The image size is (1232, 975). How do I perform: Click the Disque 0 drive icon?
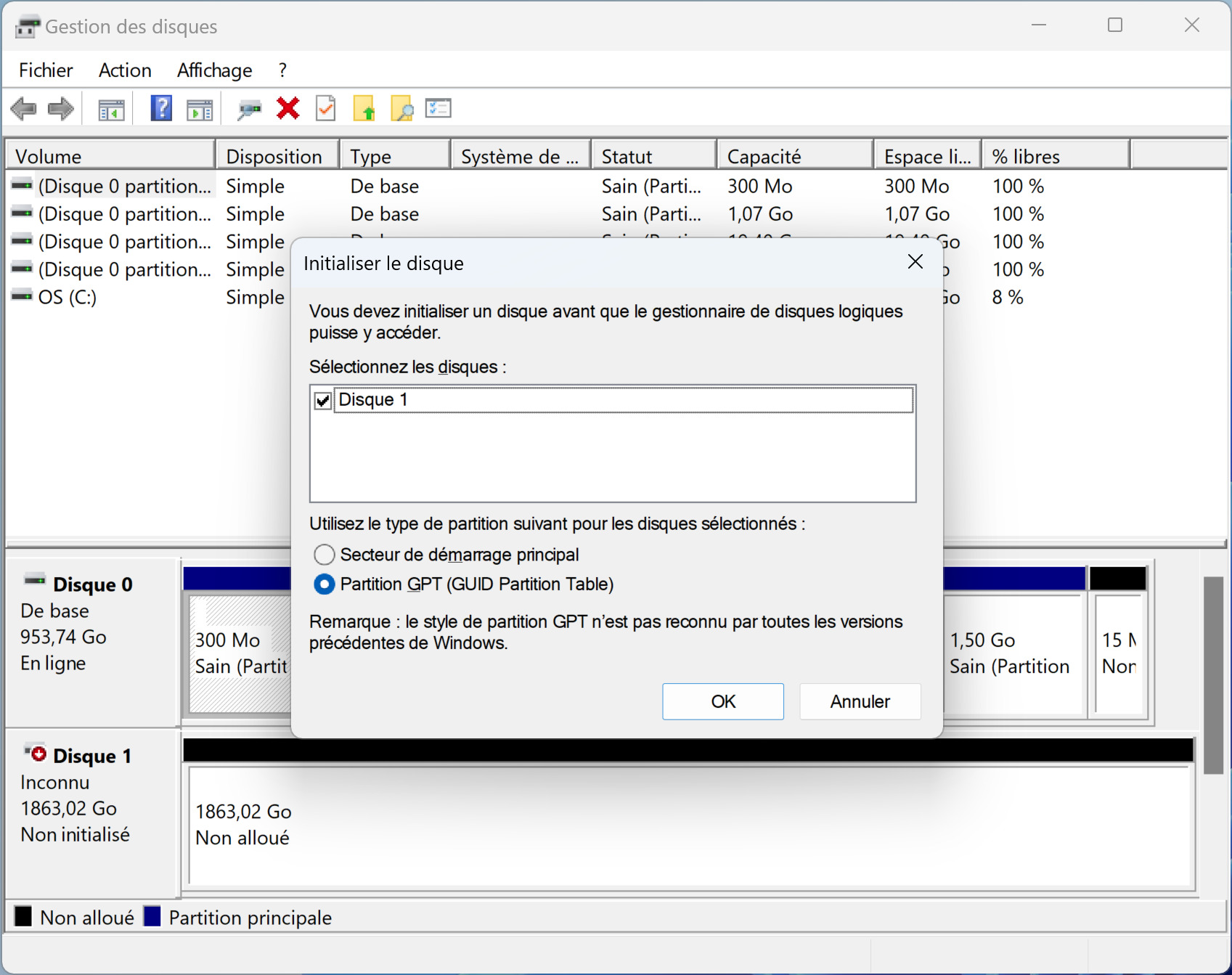(x=35, y=580)
